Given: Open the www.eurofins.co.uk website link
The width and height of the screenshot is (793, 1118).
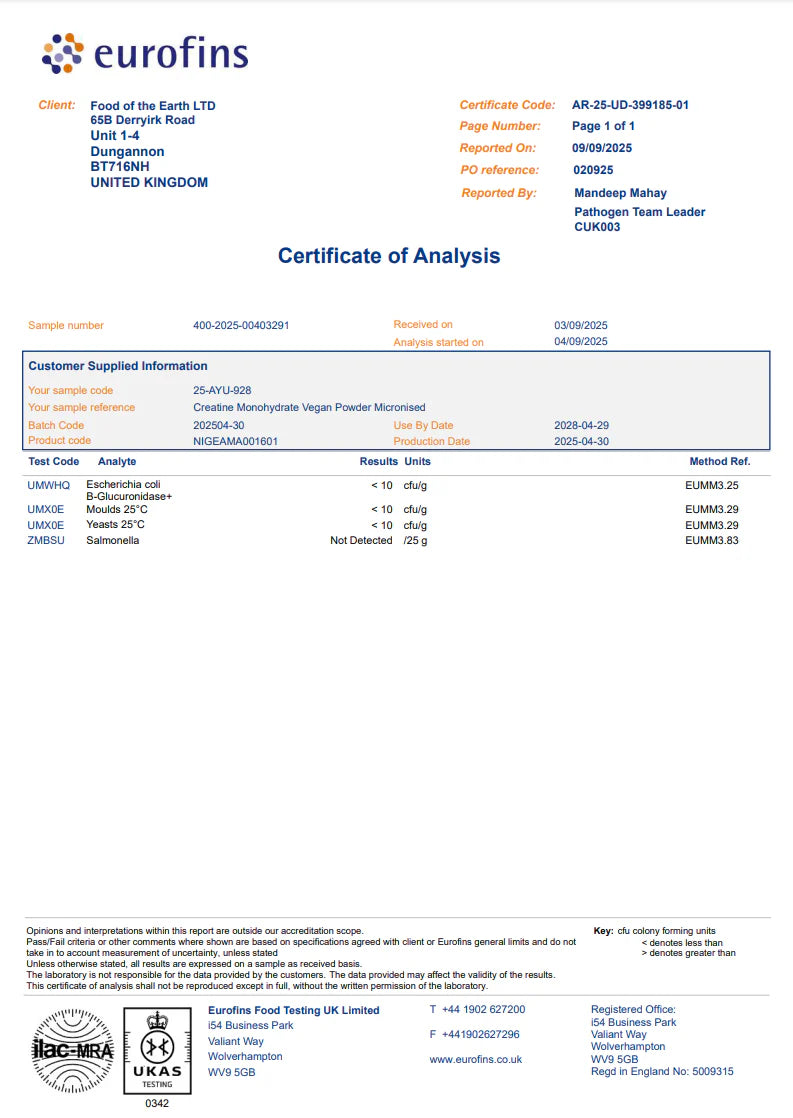Looking at the screenshot, I should point(475,1059).
